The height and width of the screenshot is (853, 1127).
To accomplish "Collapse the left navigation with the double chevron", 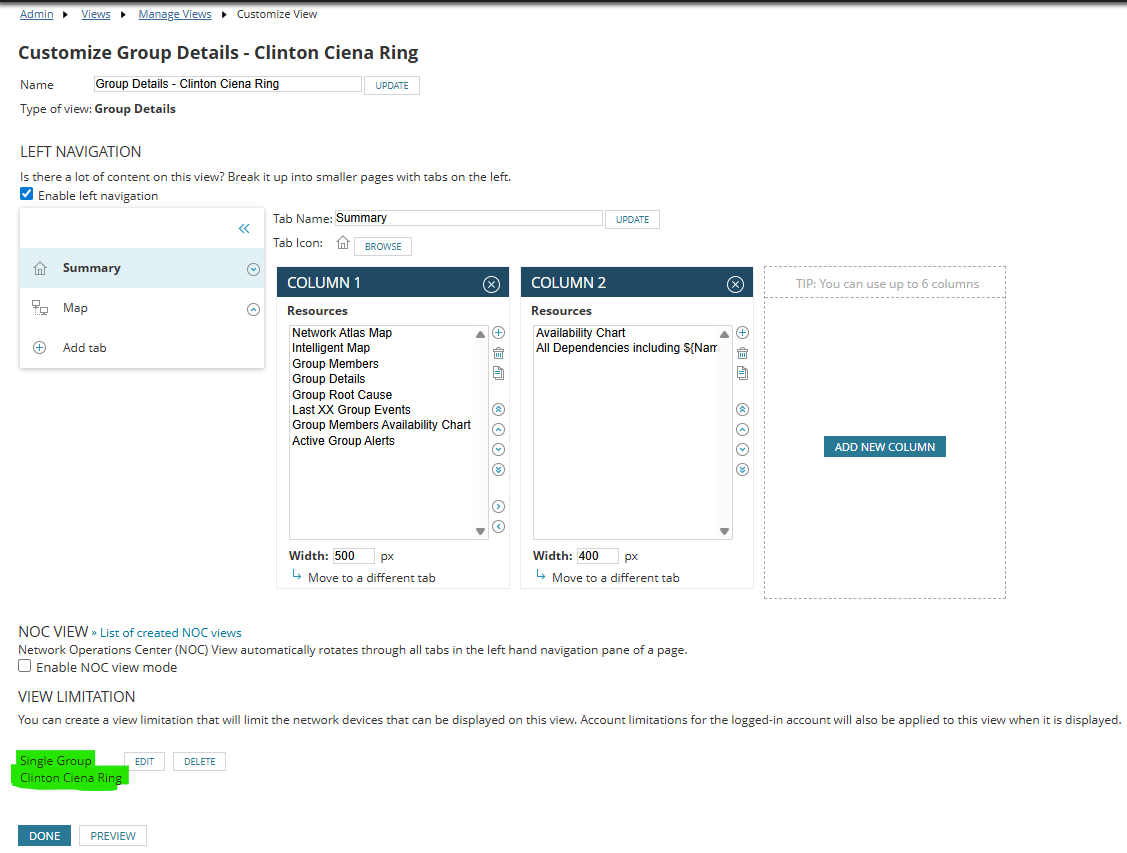I will click(x=244, y=229).
